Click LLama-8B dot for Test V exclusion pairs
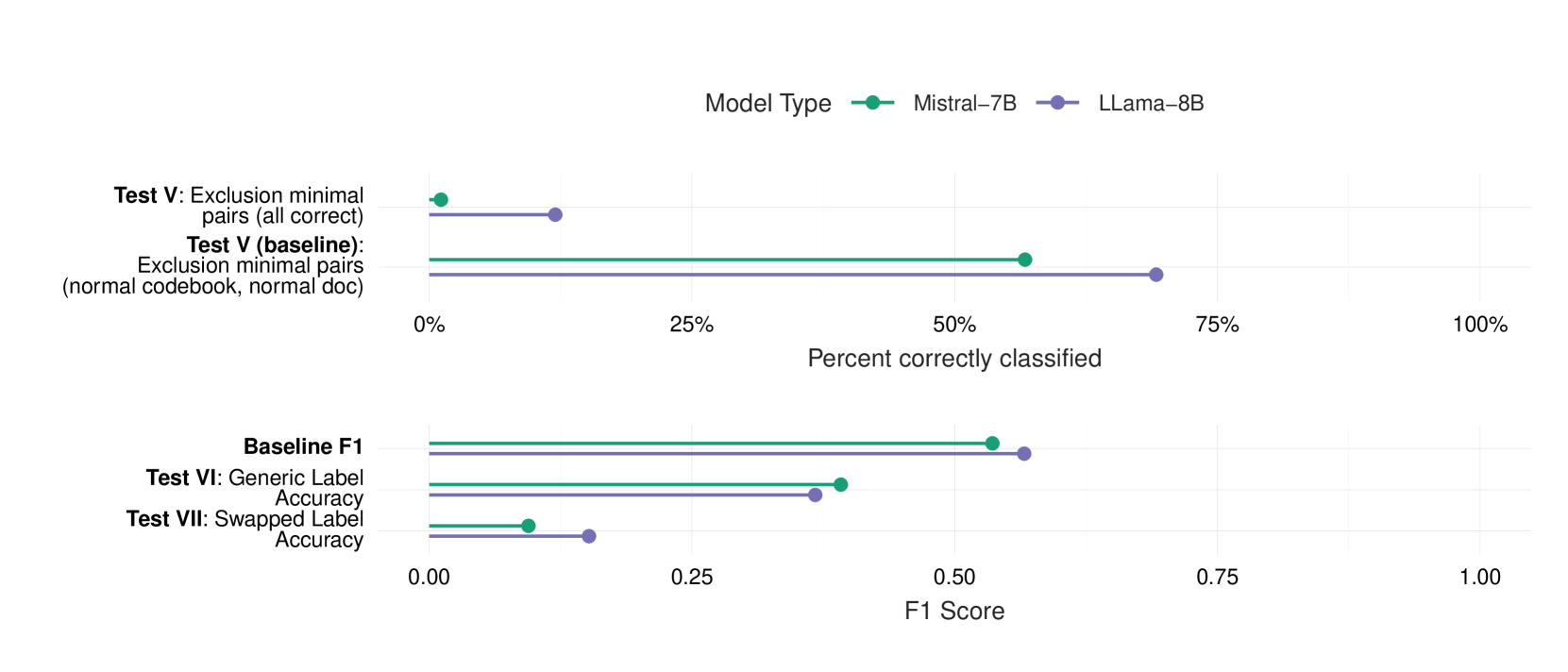This screenshot has height=672, width=1568. (x=555, y=214)
